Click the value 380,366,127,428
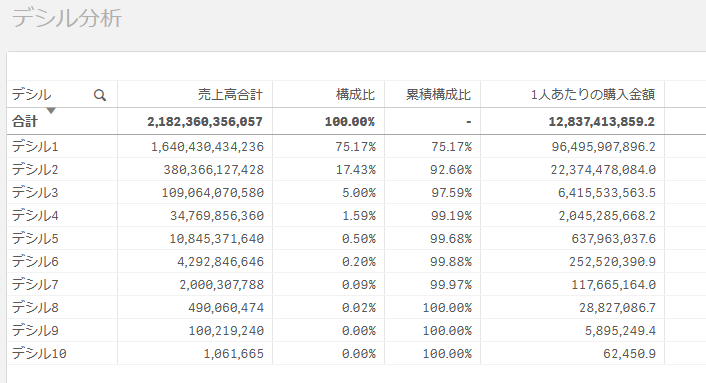Viewport: 706px width, 383px height. pyautogui.click(x=213, y=170)
